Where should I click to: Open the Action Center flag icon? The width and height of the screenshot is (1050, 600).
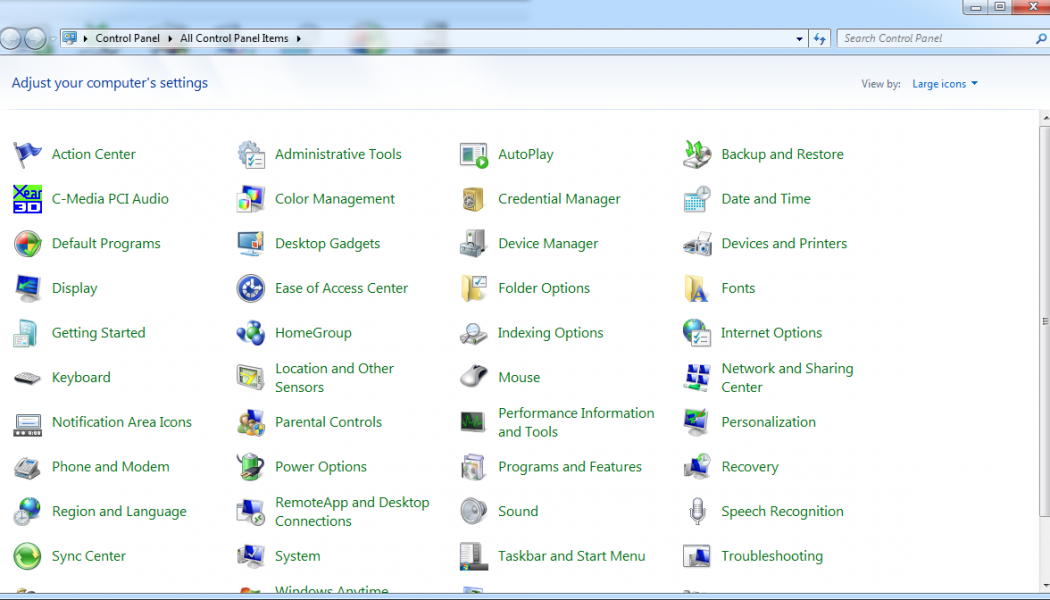[27, 154]
